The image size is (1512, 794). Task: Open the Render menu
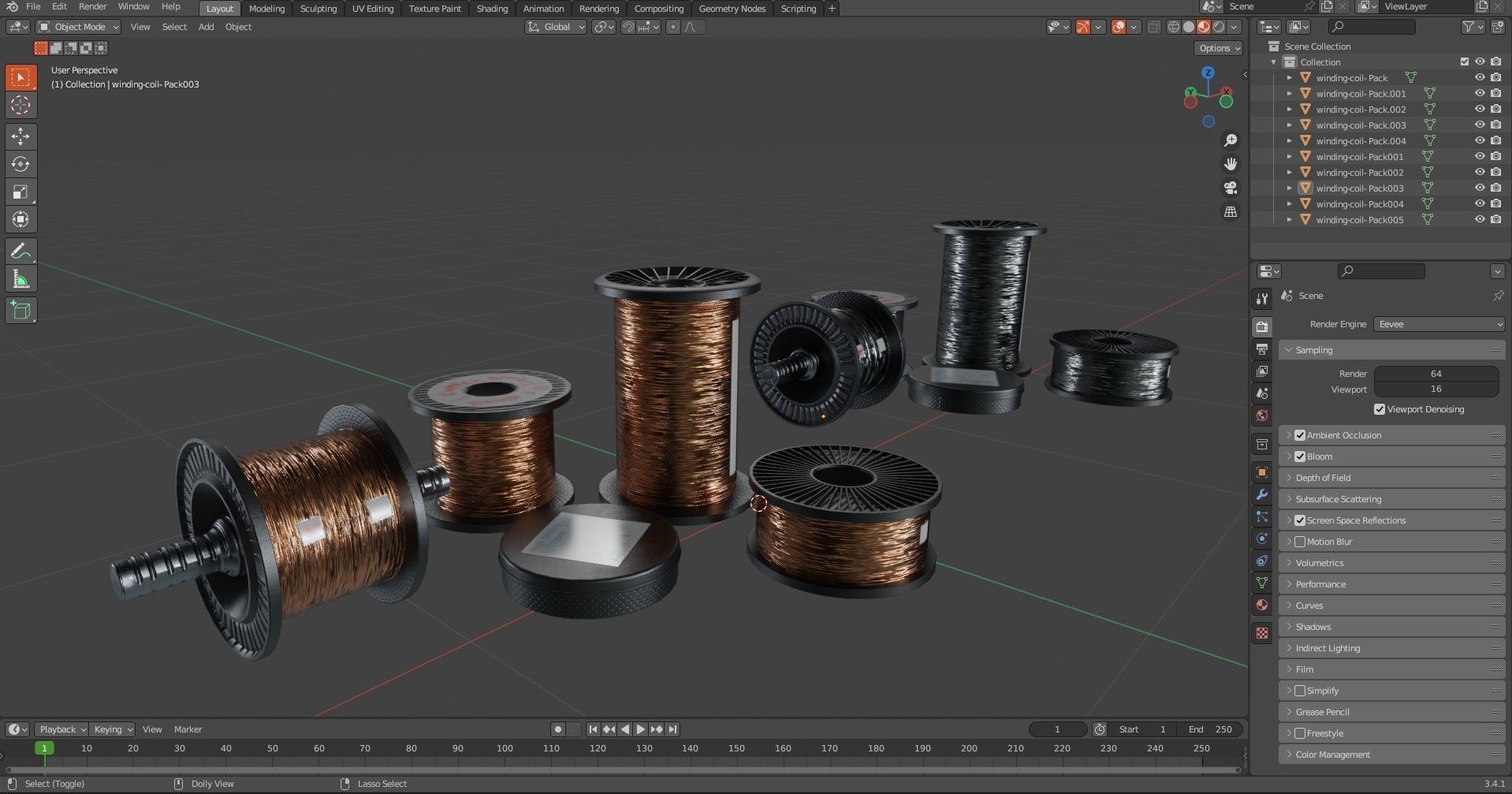[92, 6]
